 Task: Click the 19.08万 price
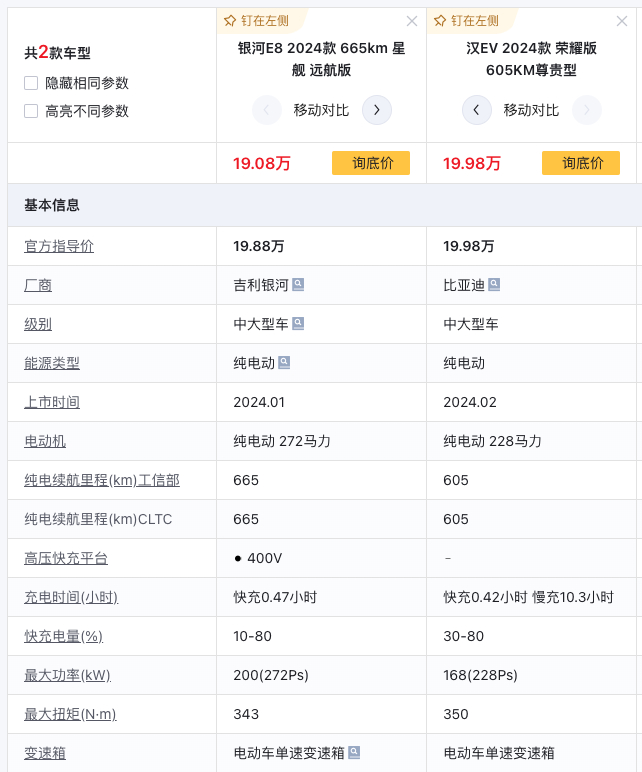tap(262, 163)
